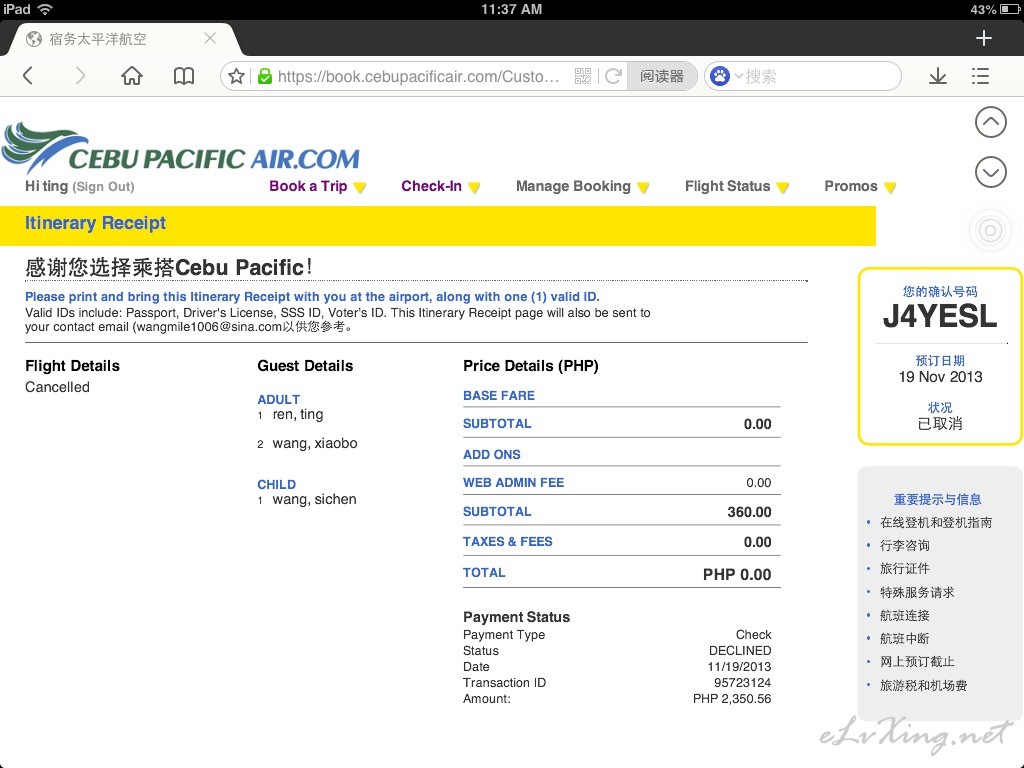Select child name wang, sichen
The image size is (1024, 768).
click(x=314, y=500)
